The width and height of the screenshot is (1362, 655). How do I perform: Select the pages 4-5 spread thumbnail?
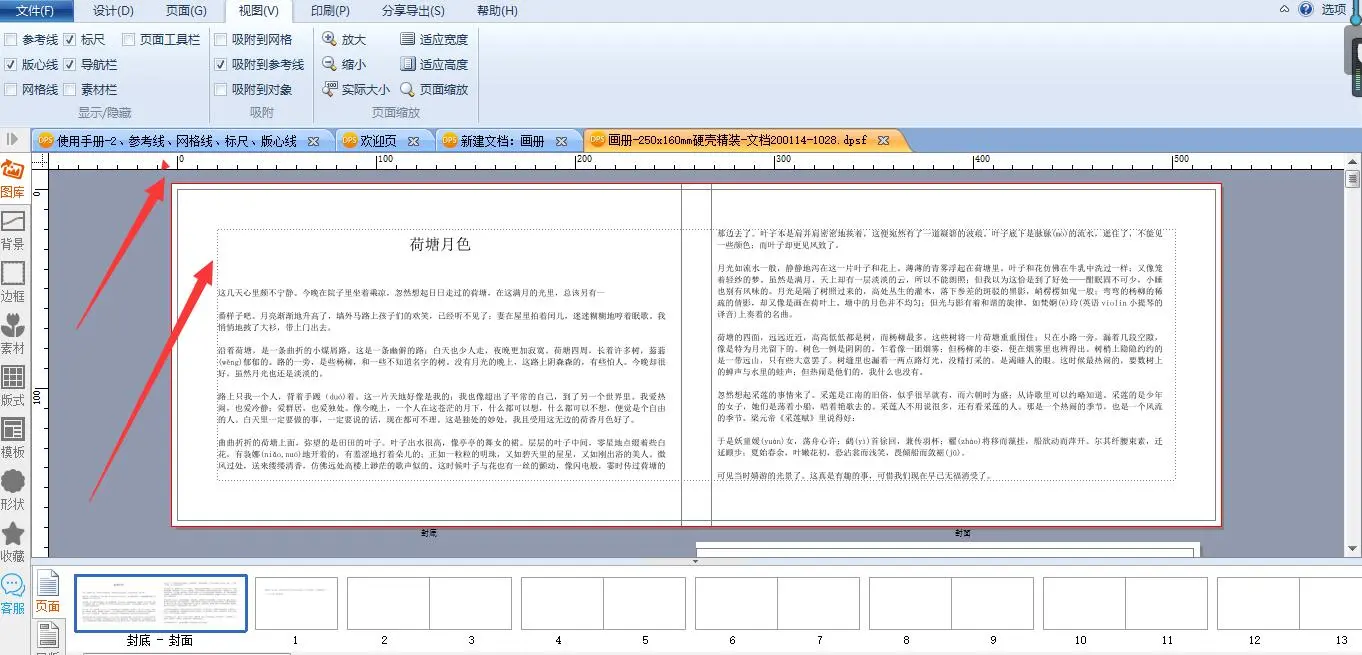click(604, 603)
